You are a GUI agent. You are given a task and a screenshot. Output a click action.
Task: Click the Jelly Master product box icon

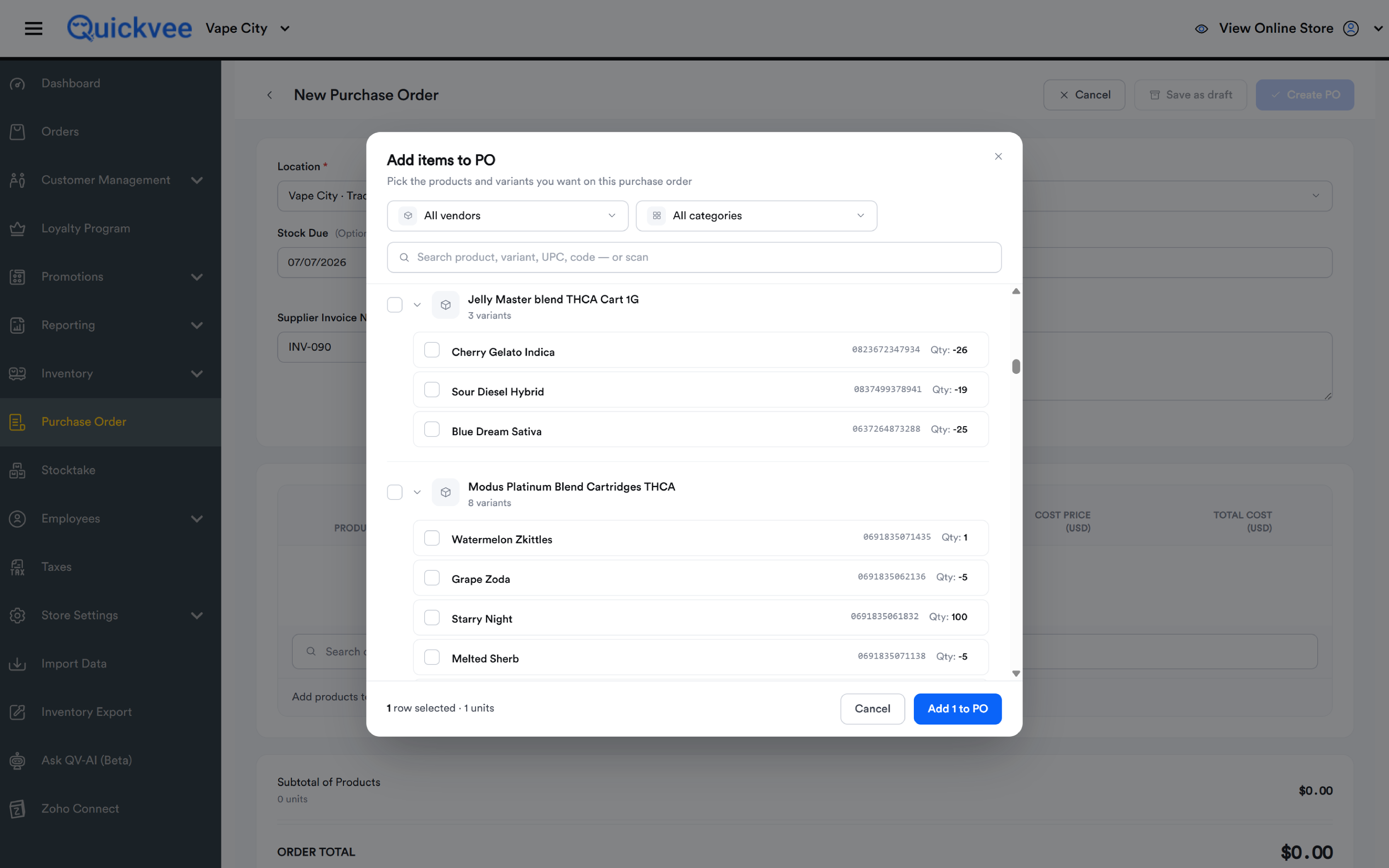[446, 305]
